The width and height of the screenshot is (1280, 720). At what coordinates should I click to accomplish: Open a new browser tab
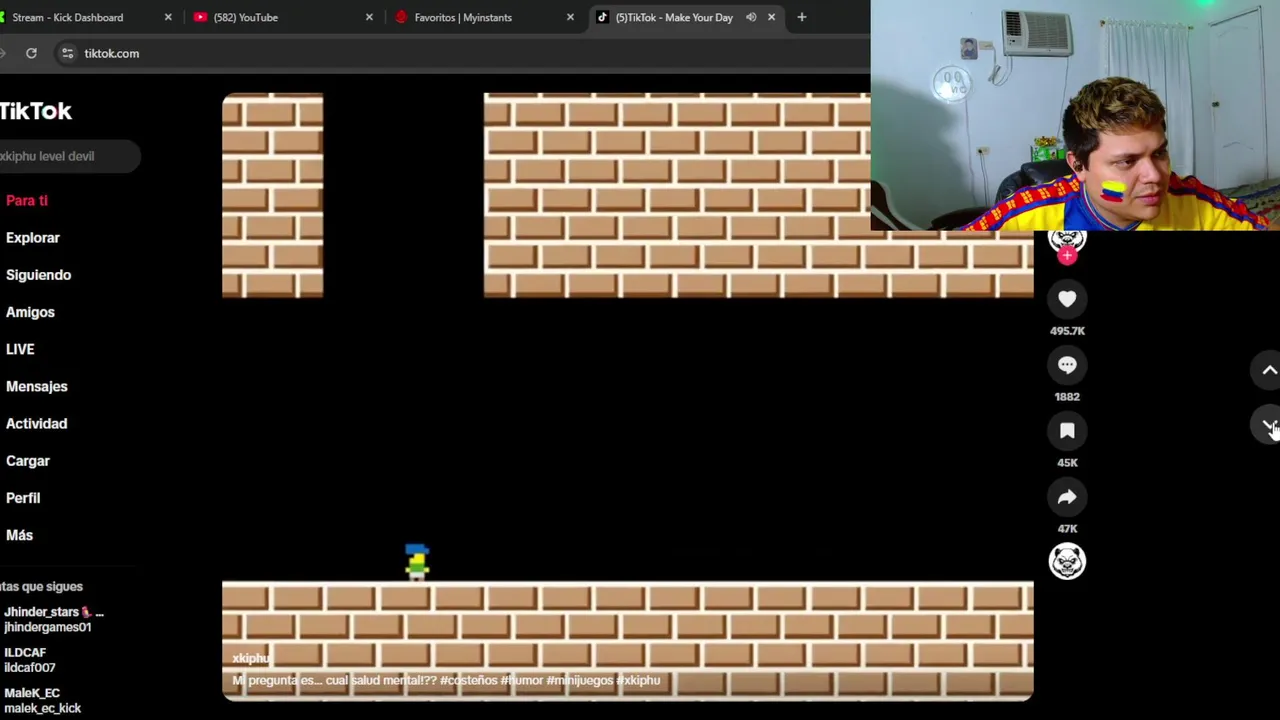(801, 17)
